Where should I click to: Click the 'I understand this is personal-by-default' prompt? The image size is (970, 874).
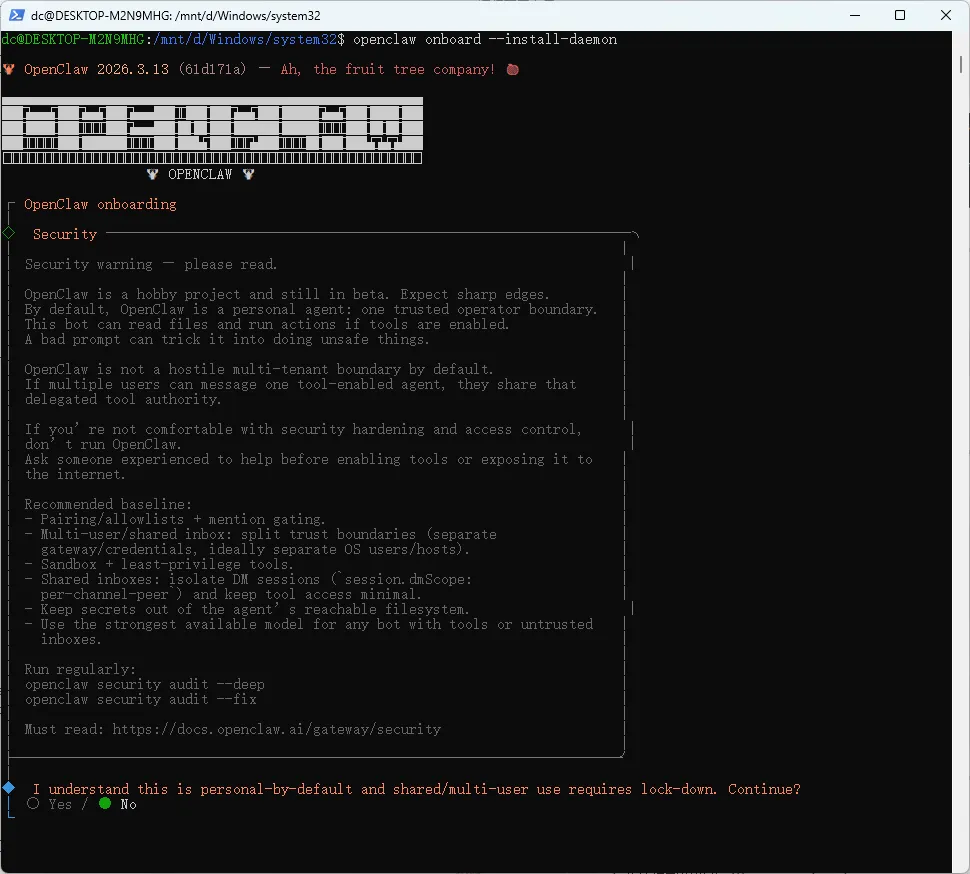(x=416, y=789)
